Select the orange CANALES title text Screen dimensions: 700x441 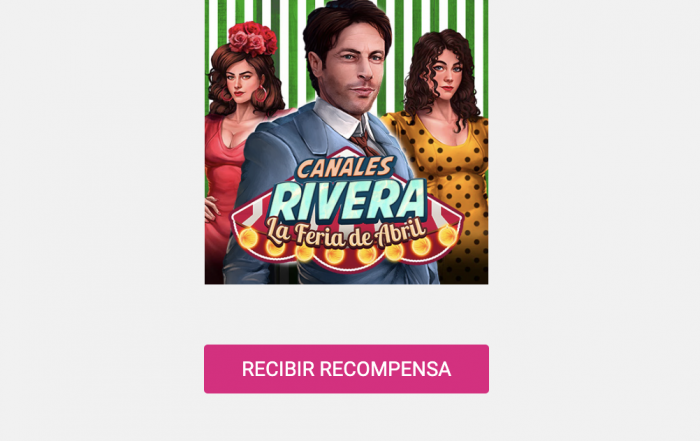(344, 168)
